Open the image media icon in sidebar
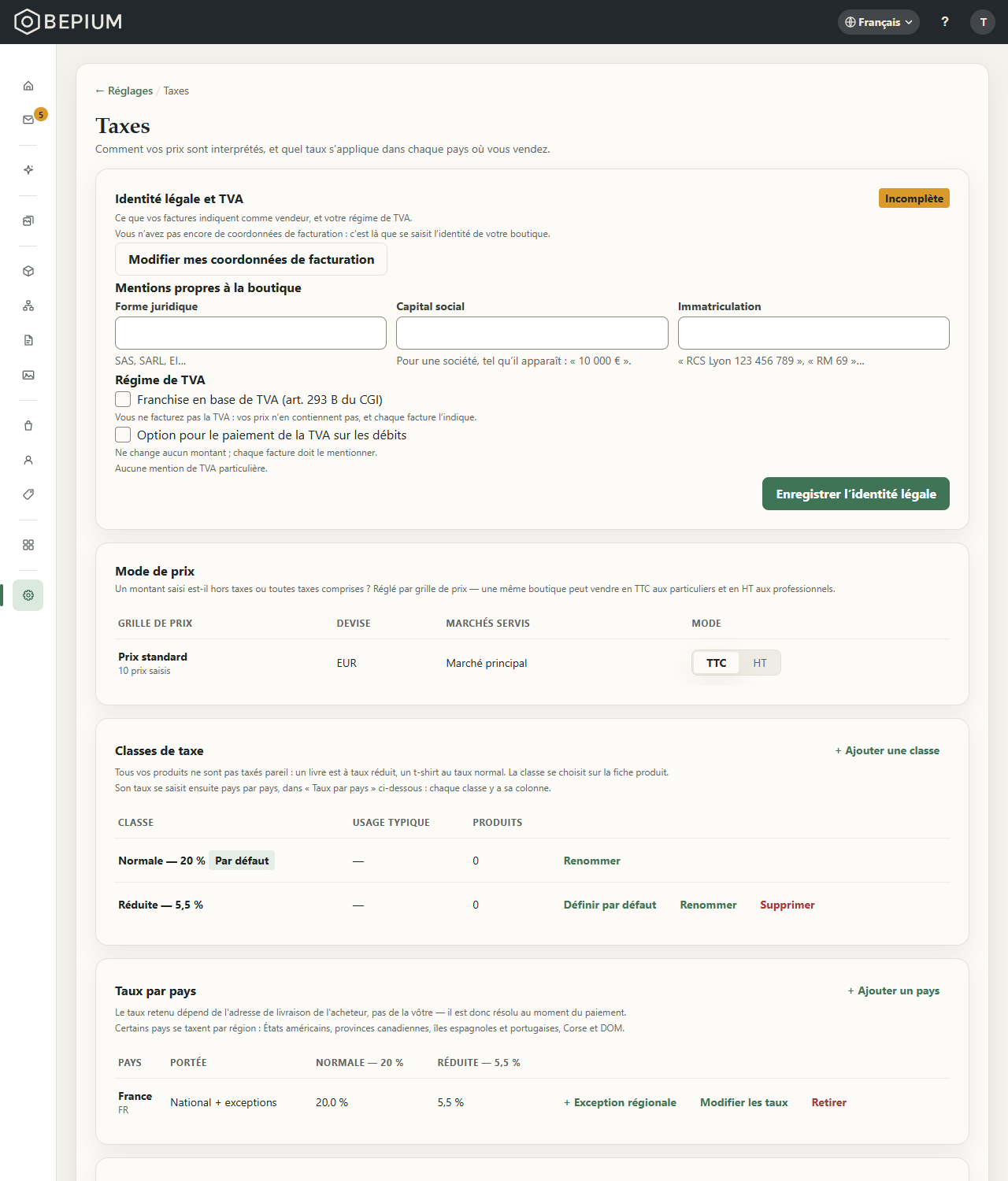The image size is (1008, 1181). tap(28, 375)
